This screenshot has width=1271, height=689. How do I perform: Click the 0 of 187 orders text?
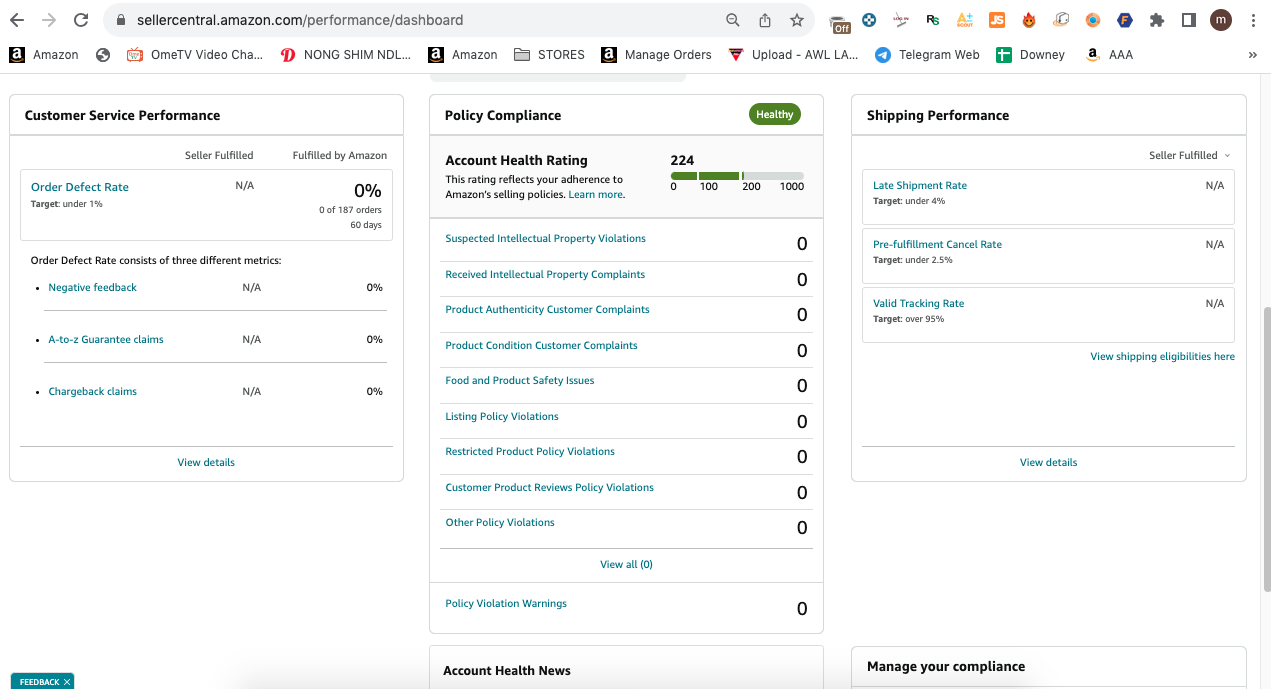tap(350, 210)
